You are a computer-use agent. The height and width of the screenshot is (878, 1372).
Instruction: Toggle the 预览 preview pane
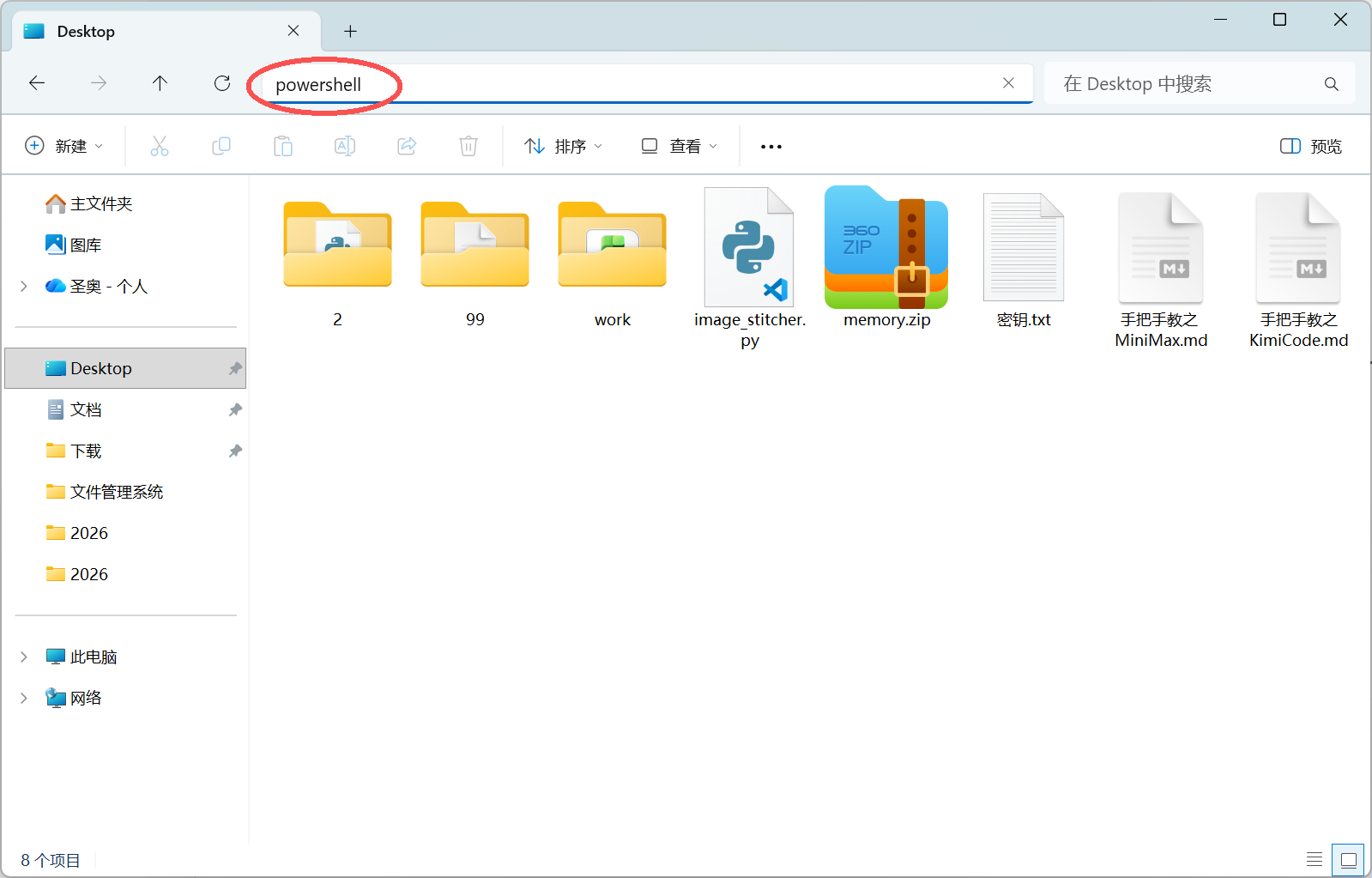1310,146
